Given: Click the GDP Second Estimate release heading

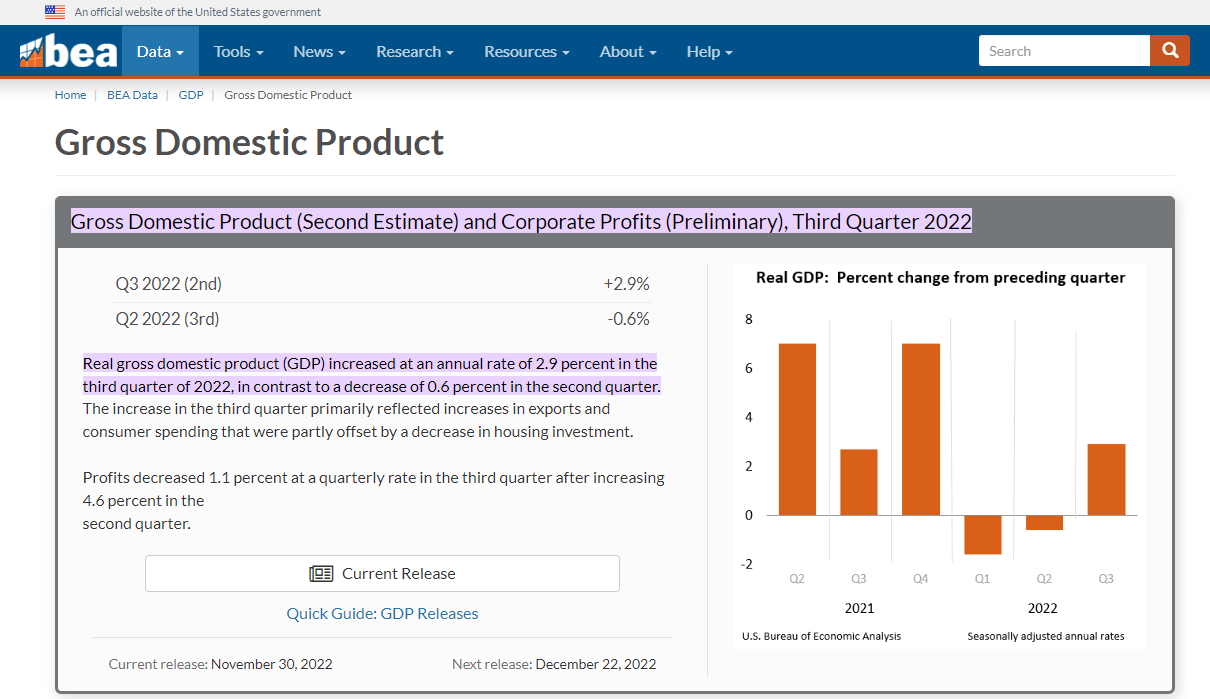Looking at the screenshot, I should [521, 222].
